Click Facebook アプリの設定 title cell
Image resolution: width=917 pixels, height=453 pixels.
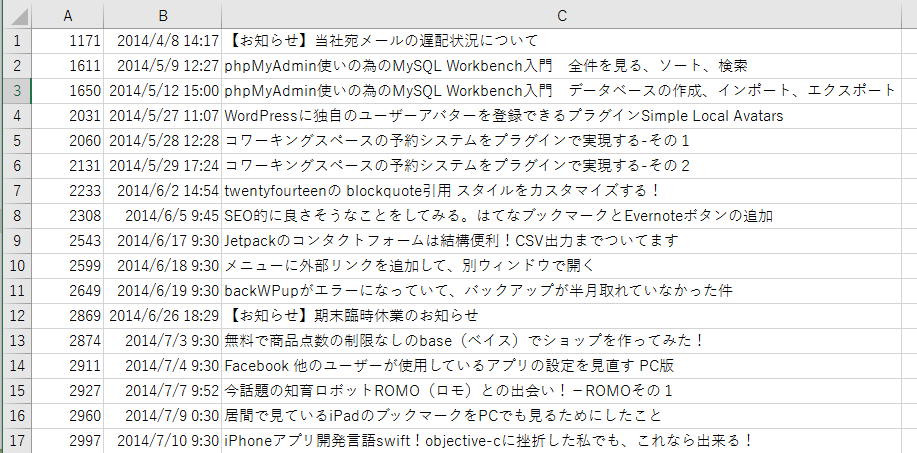click(x=561, y=366)
